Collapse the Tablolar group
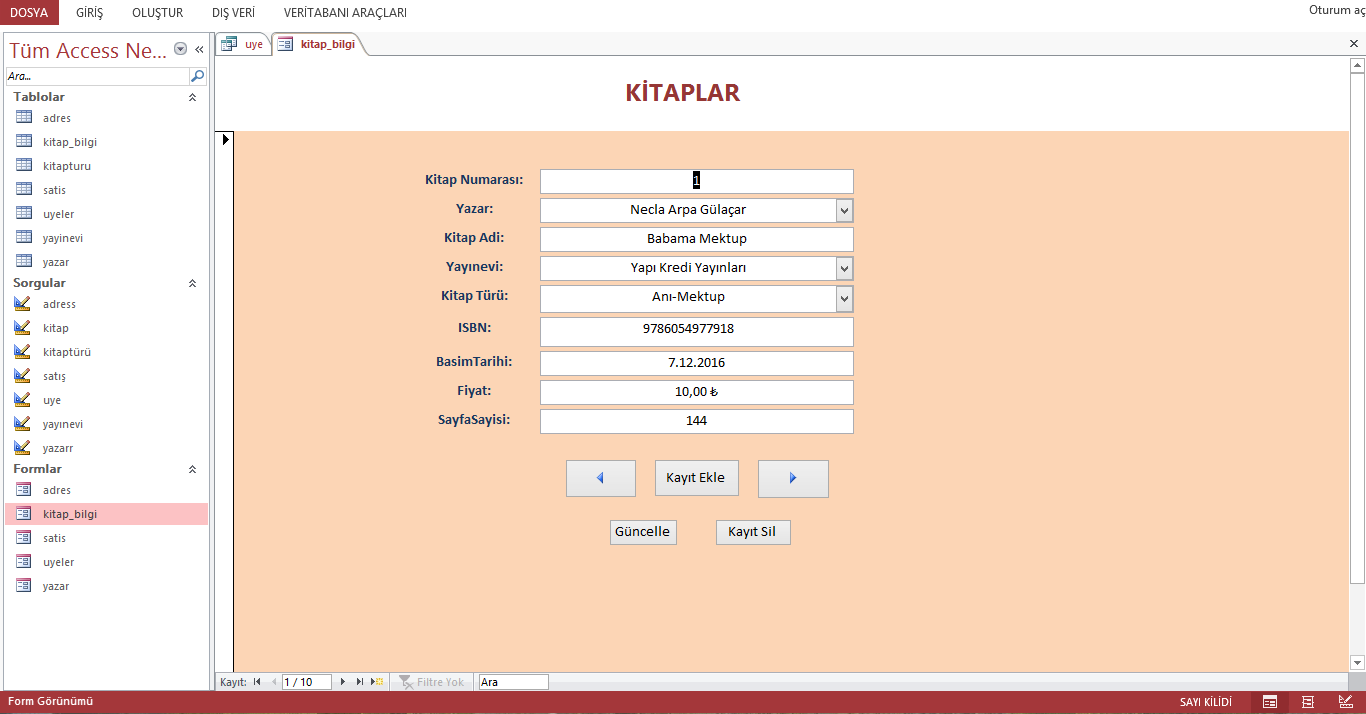 pyautogui.click(x=193, y=98)
